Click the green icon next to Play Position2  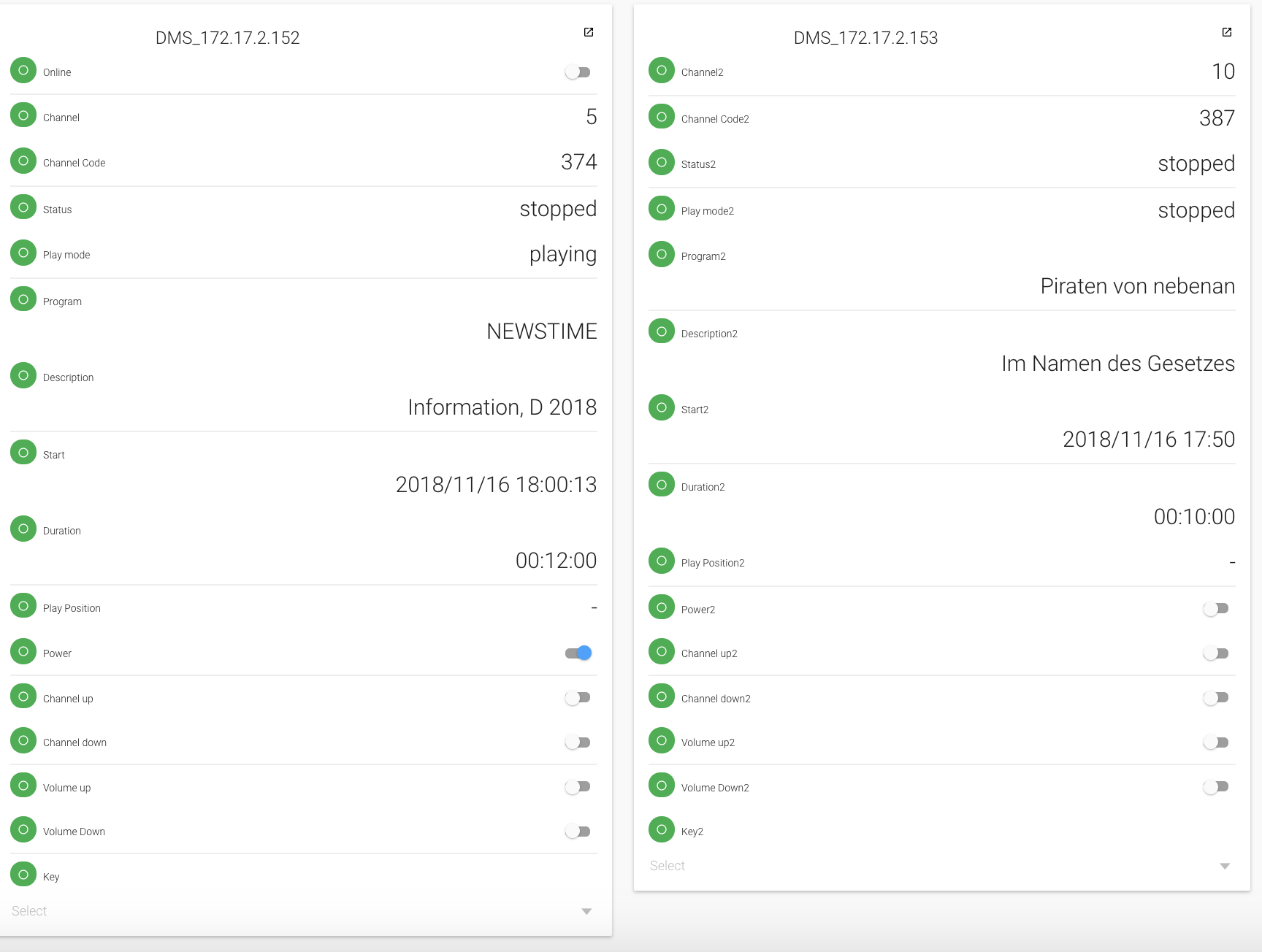(x=662, y=561)
